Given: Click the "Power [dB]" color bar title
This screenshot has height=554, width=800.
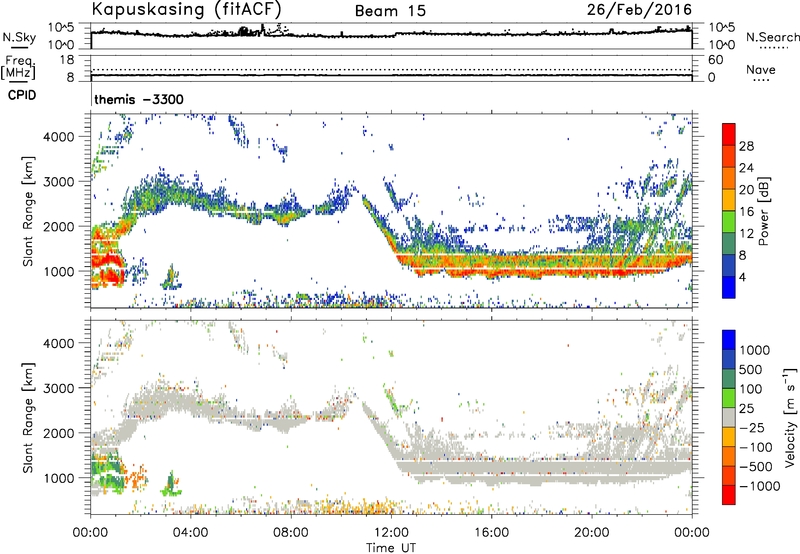Looking at the screenshot, I should point(764,211).
